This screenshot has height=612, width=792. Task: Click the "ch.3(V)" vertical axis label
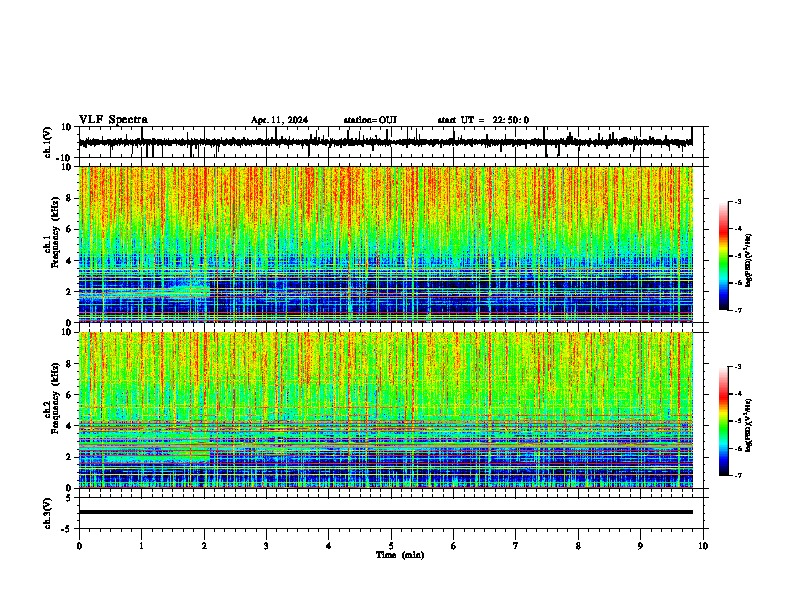pos(48,513)
